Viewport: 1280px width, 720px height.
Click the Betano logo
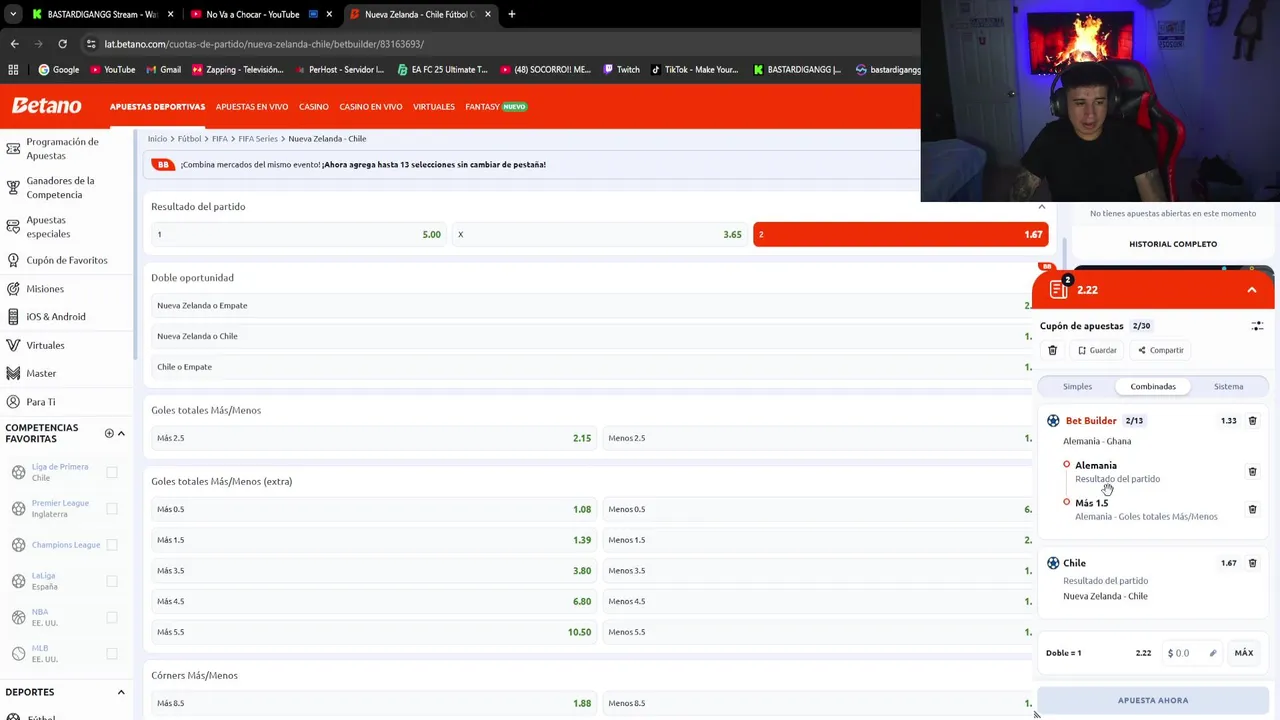coord(47,106)
